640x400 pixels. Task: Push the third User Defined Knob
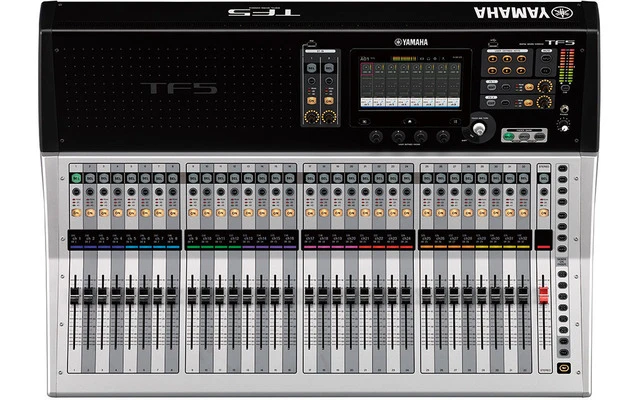coord(421,136)
